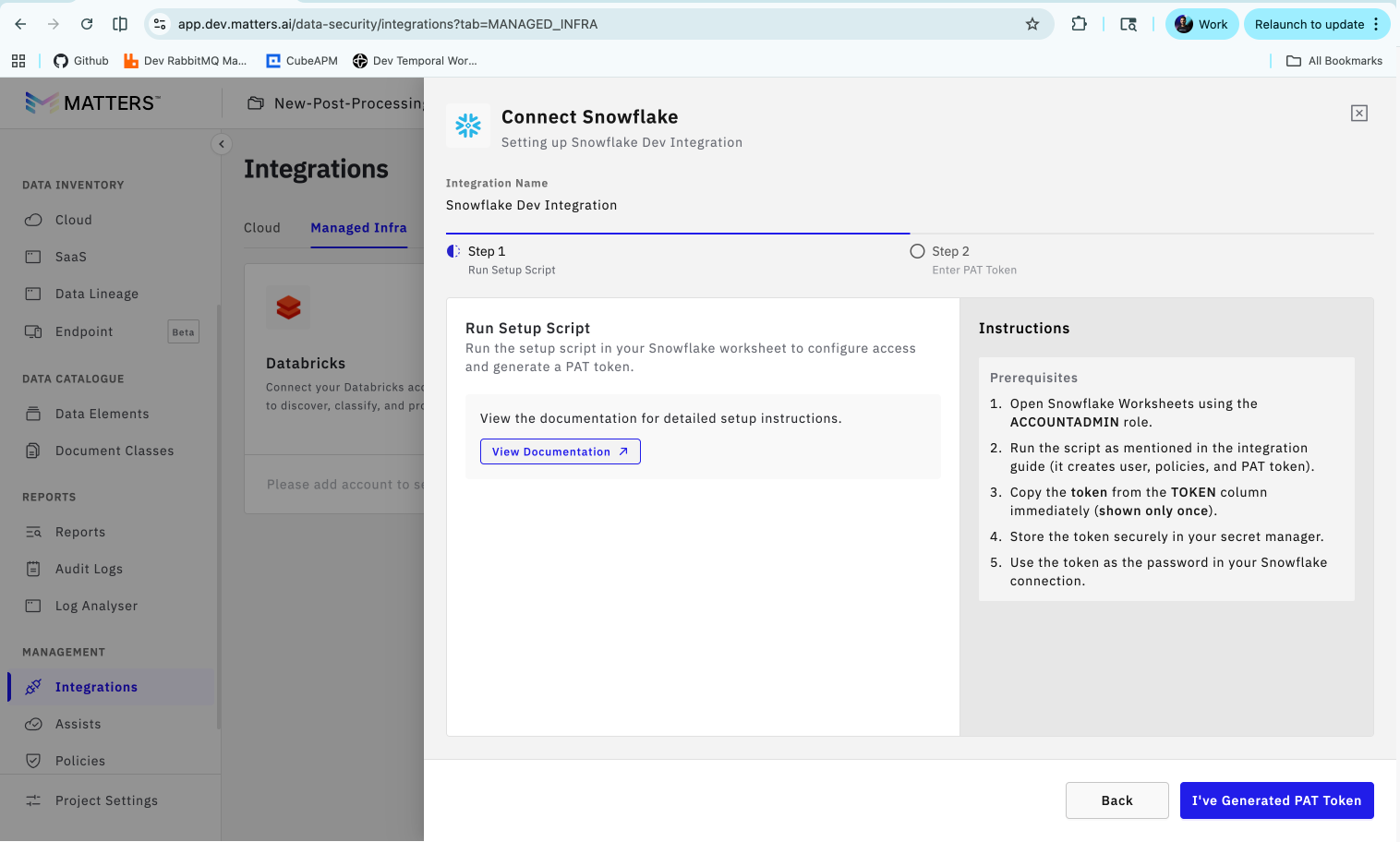1400x842 pixels.
Task: Switch to the Cloud integrations tab
Action: tap(262, 228)
